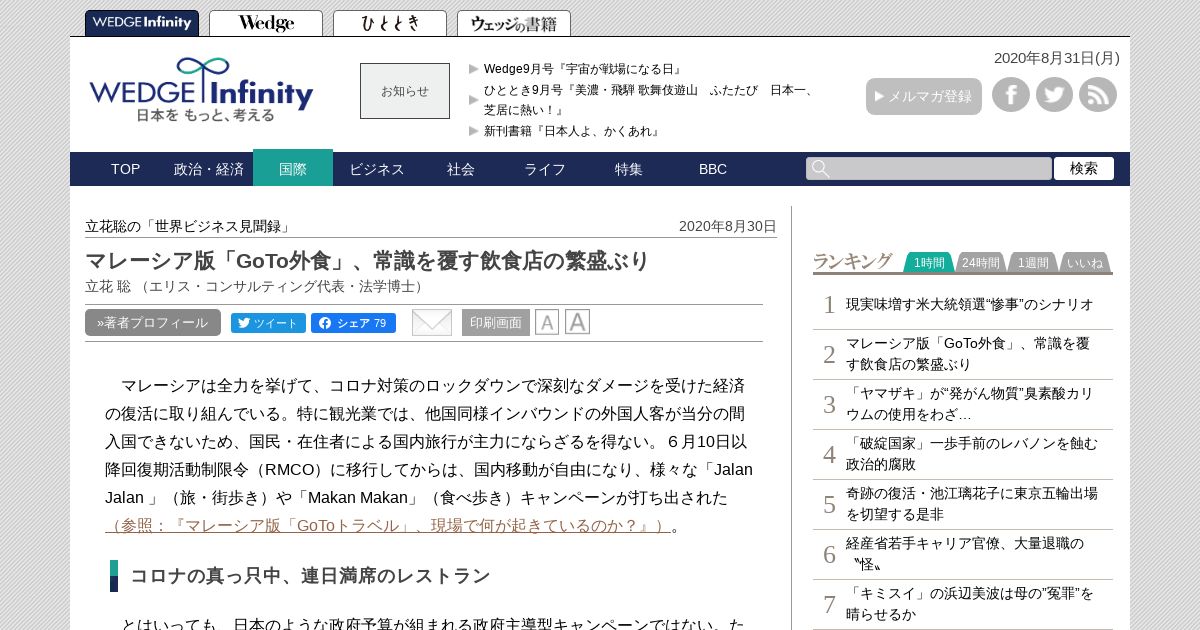Click the article headline マレーシア版「GoTo外食」
Viewport: 1200px width, 630px height.
tap(368, 261)
